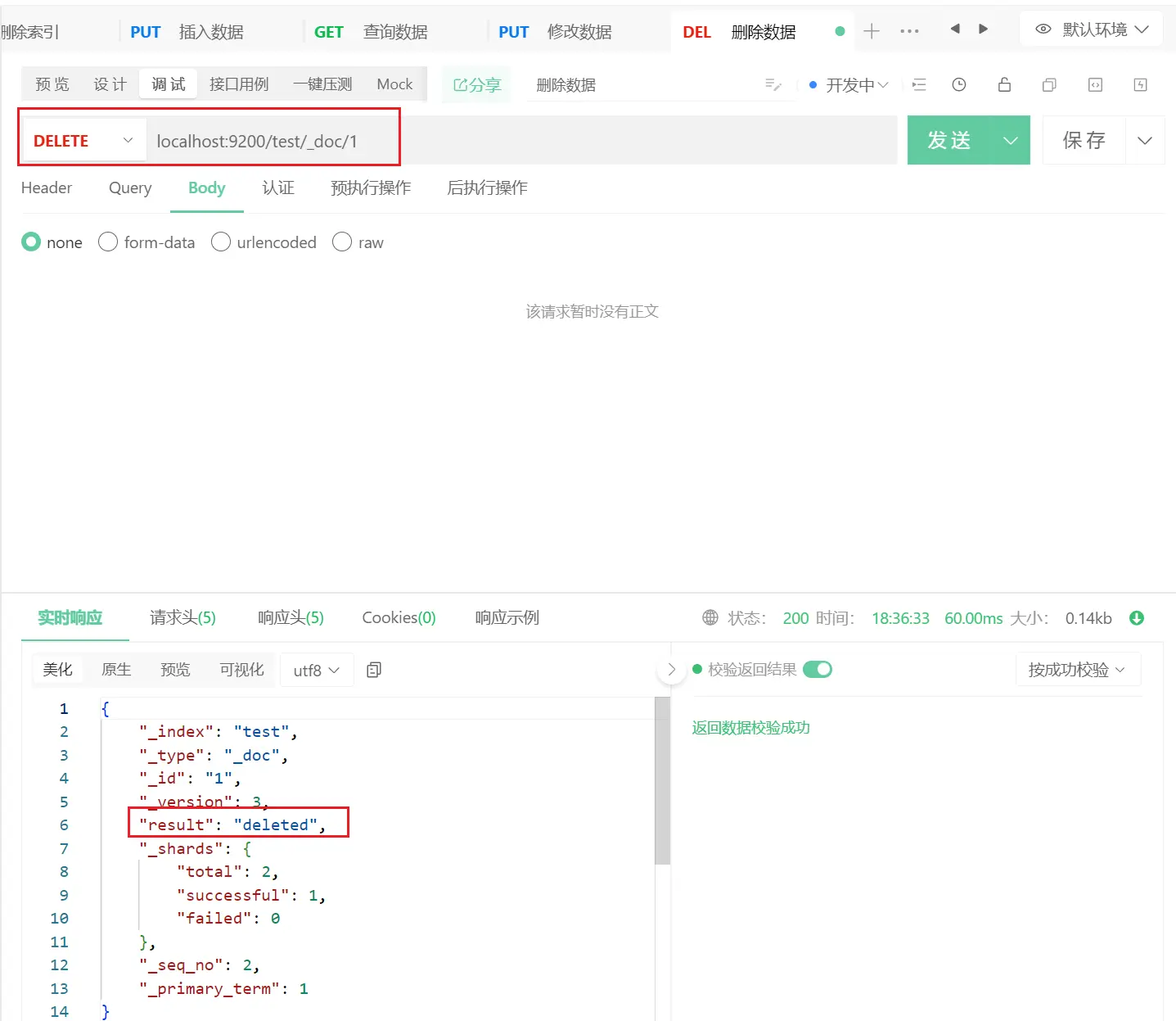Click the edit description icon beside 删除数据 name
1176x1021 pixels.
pyautogui.click(x=773, y=84)
